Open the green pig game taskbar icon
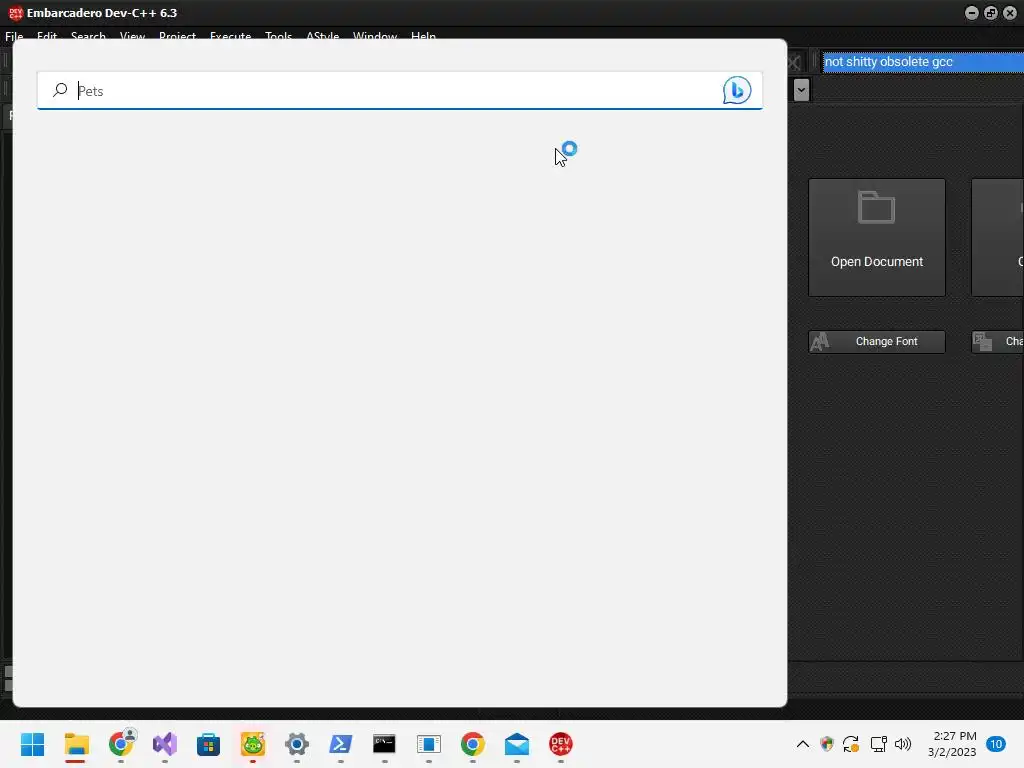 point(253,744)
